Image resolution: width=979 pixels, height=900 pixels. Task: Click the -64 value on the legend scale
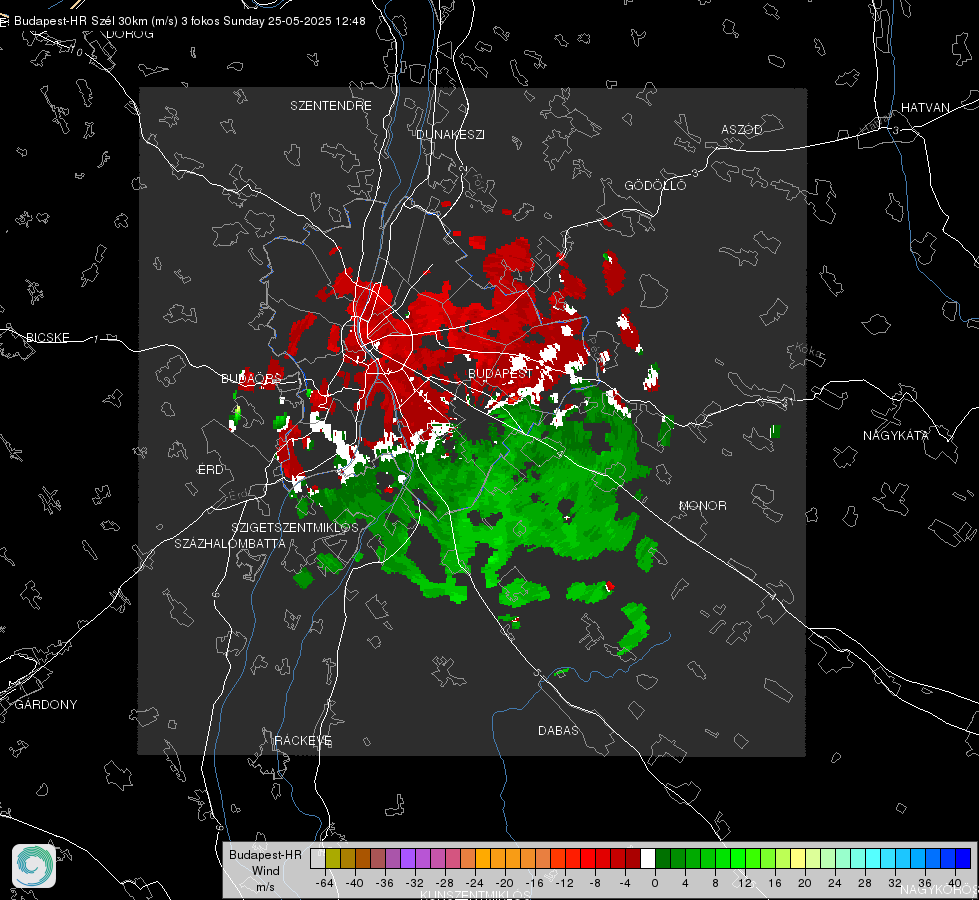tap(325, 883)
